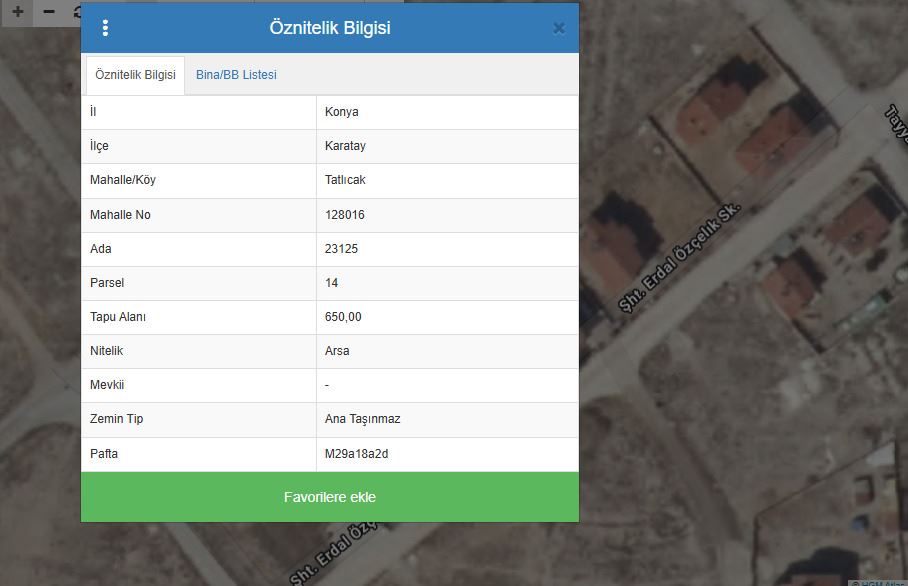Image resolution: width=908 pixels, height=586 pixels.
Task: Select the Tapu Alanı value 650,00
Action: tap(343, 317)
